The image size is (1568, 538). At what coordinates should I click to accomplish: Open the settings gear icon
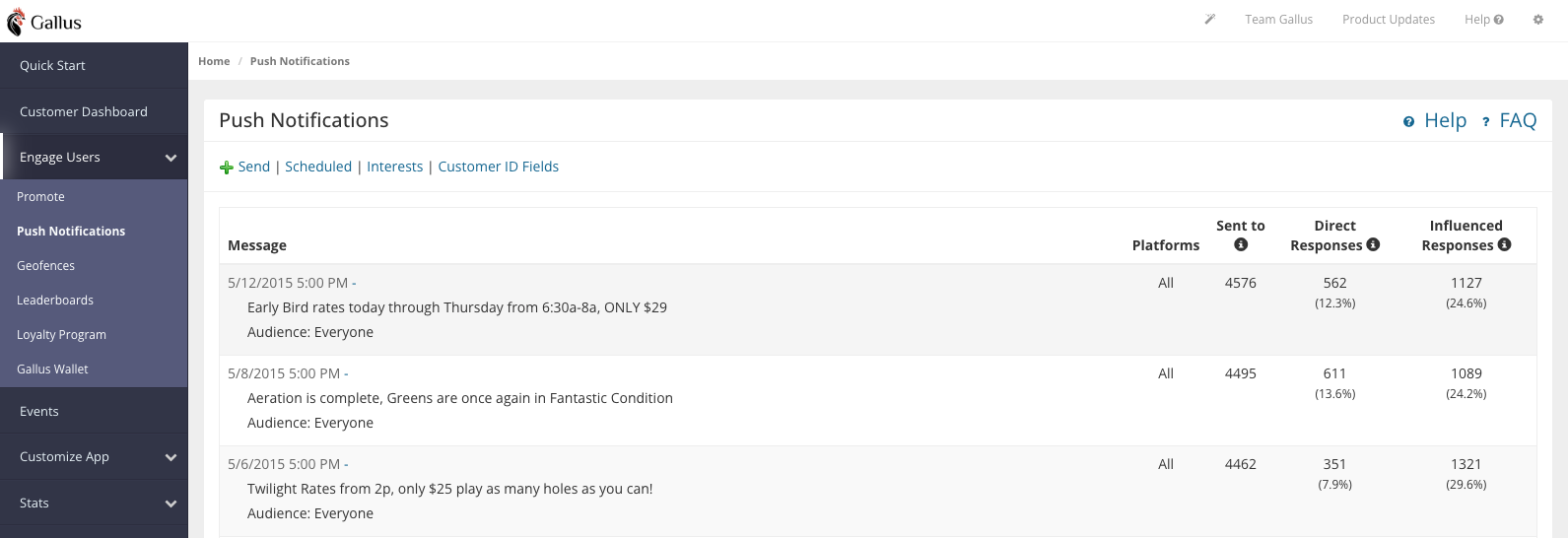click(1537, 20)
